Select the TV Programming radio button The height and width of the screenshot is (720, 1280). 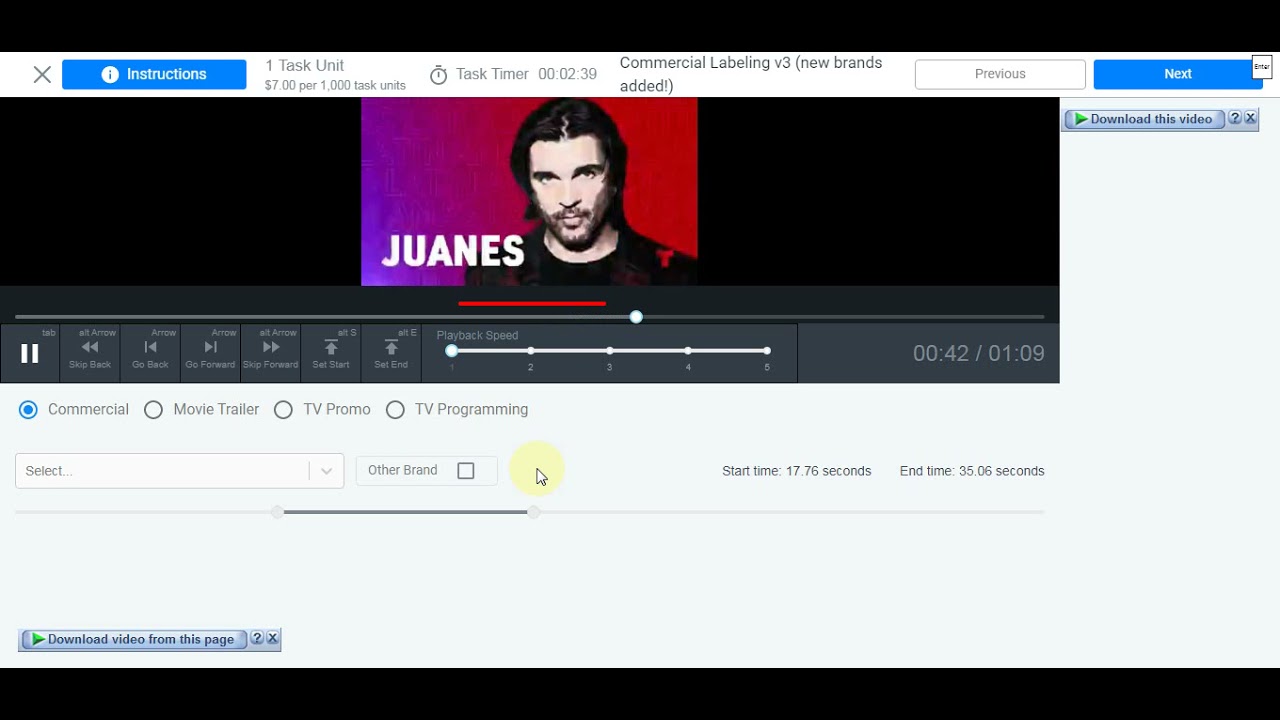[395, 409]
